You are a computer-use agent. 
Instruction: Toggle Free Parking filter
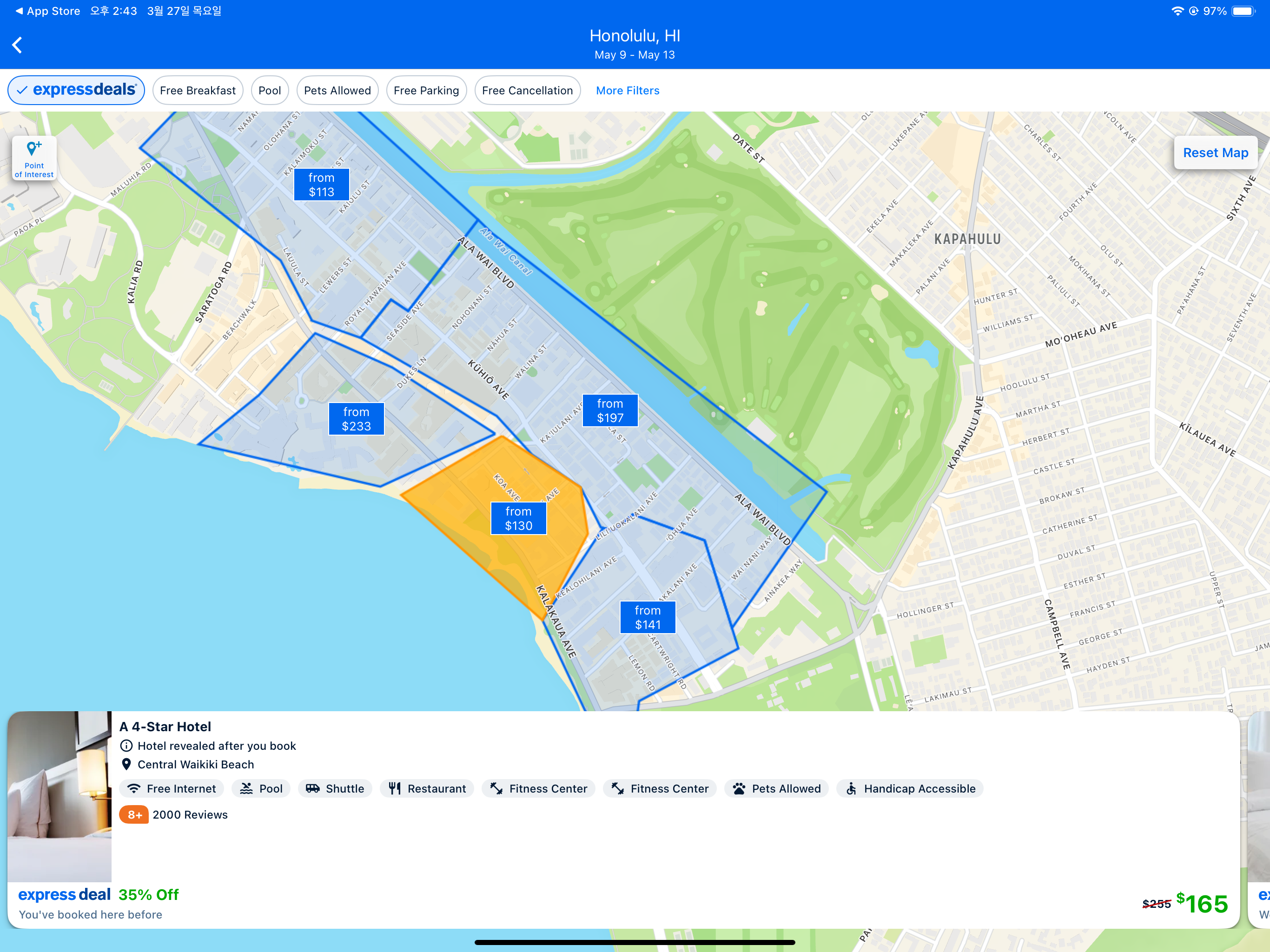pos(427,90)
